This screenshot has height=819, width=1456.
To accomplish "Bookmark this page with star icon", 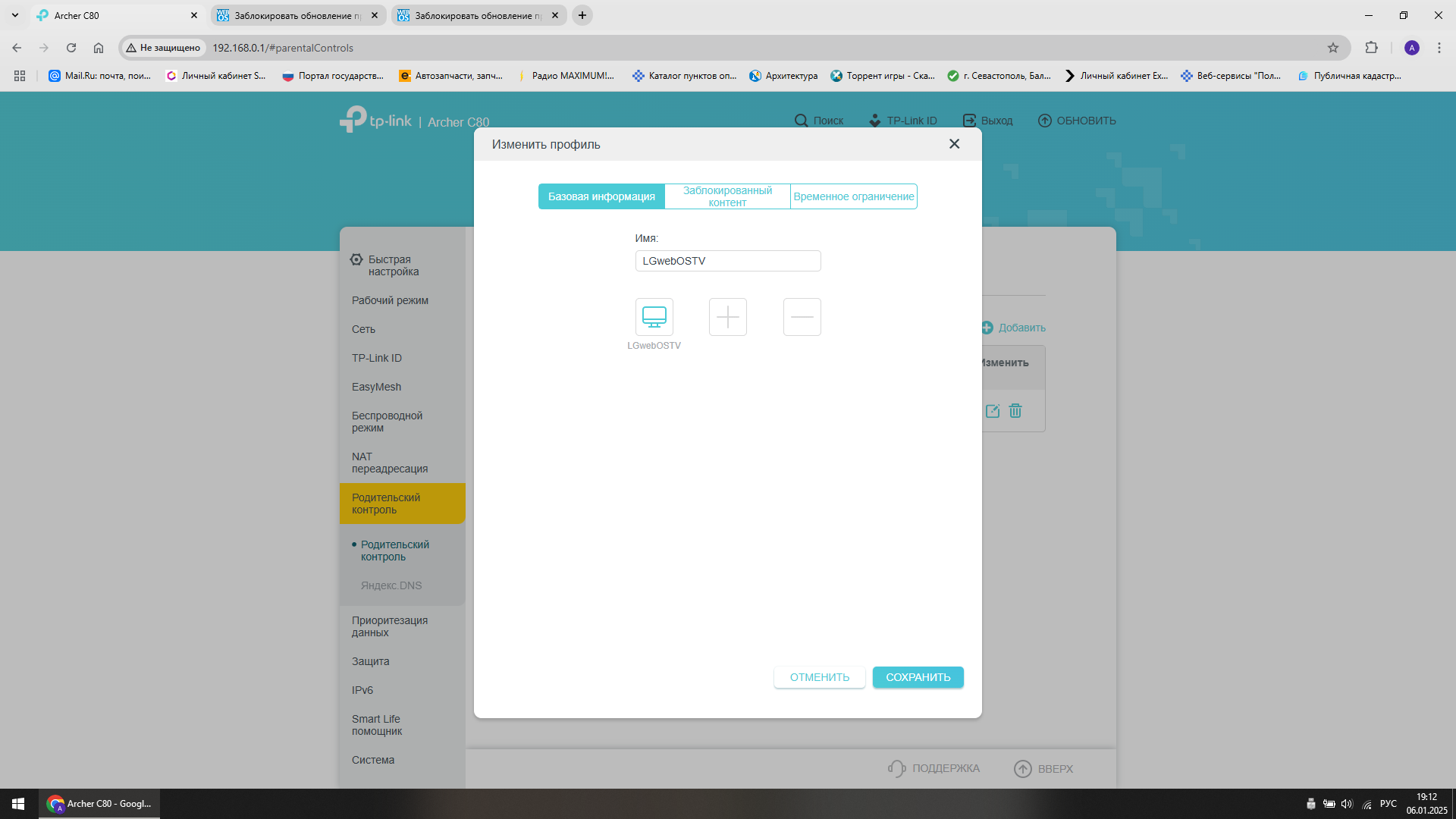I will 1333,48.
